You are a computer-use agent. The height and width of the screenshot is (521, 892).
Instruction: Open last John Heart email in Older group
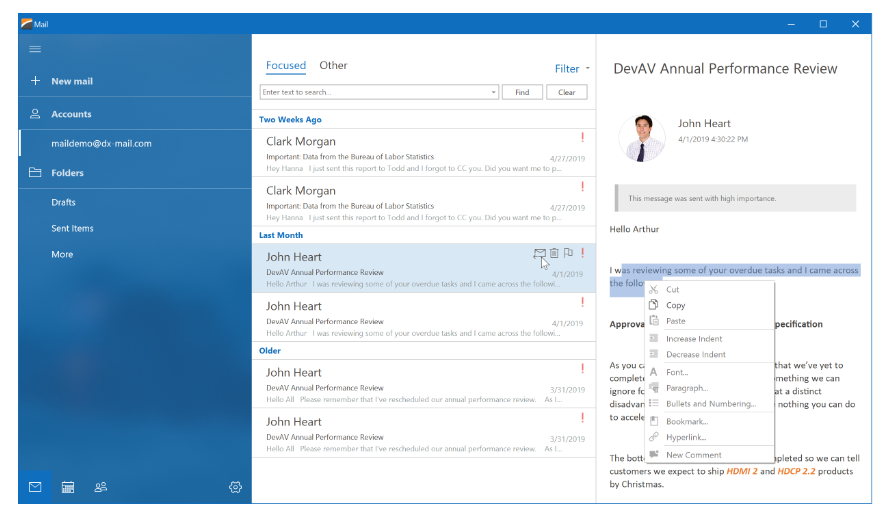(x=424, y=433)
